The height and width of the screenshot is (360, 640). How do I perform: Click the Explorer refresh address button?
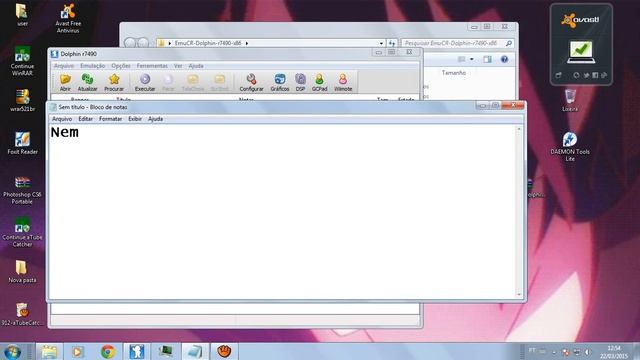tap(392, 43)
